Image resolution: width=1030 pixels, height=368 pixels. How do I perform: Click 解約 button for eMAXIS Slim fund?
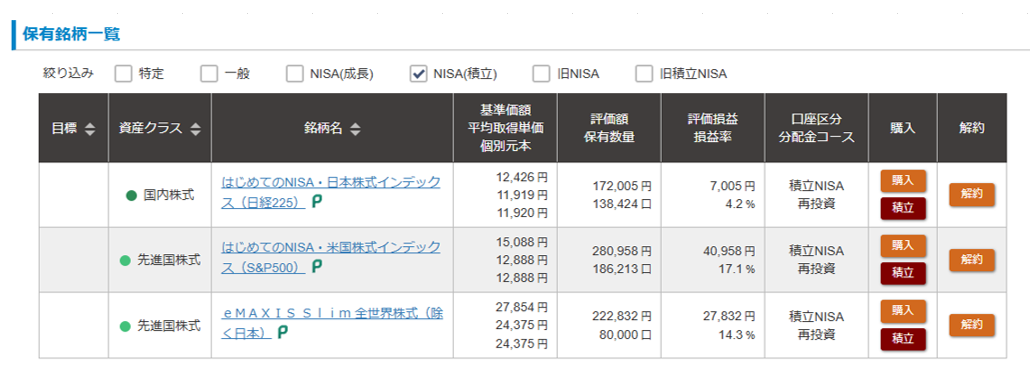coord(972,325)
